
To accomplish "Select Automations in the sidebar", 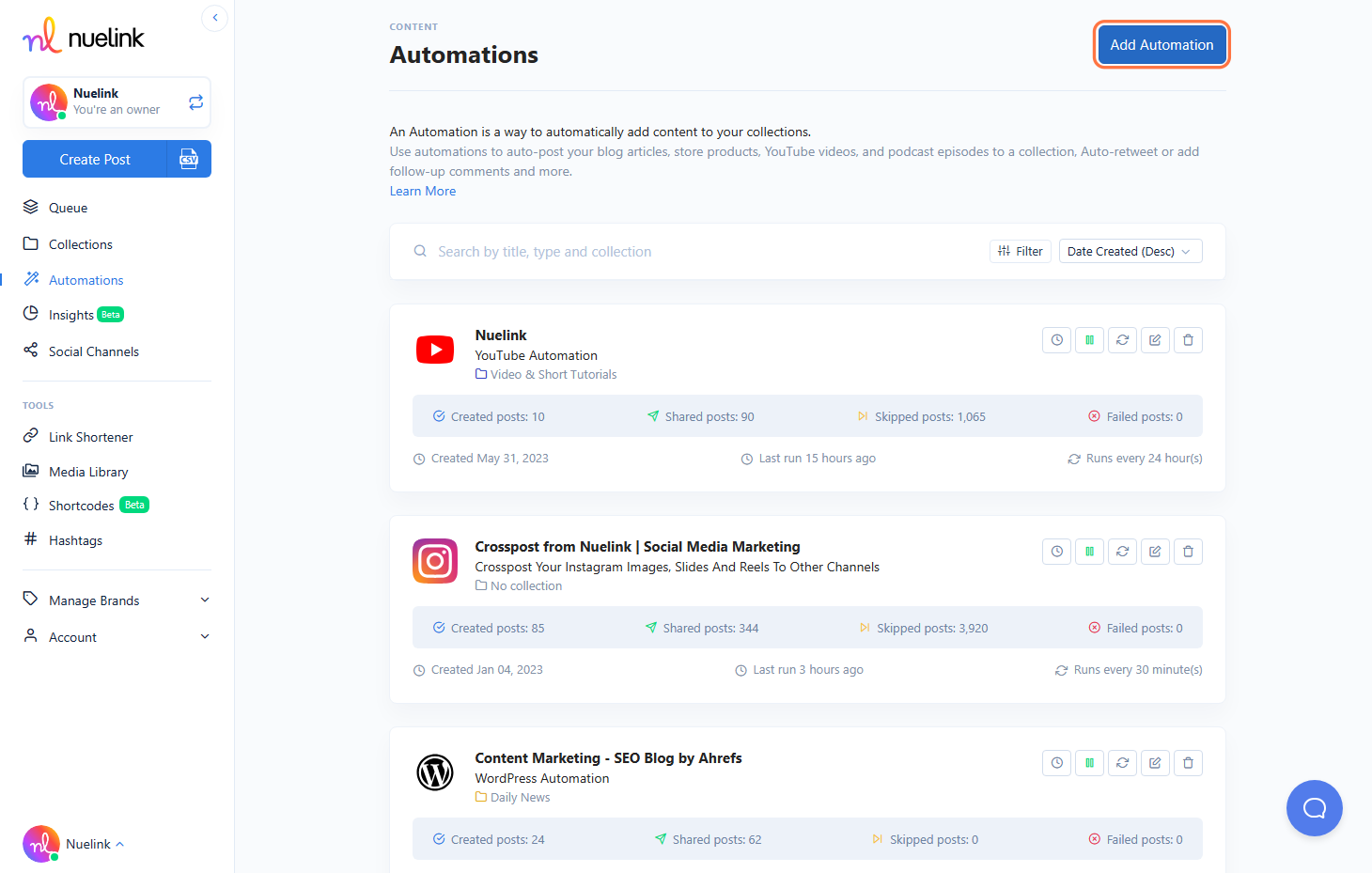I will [x=86, y=280].
